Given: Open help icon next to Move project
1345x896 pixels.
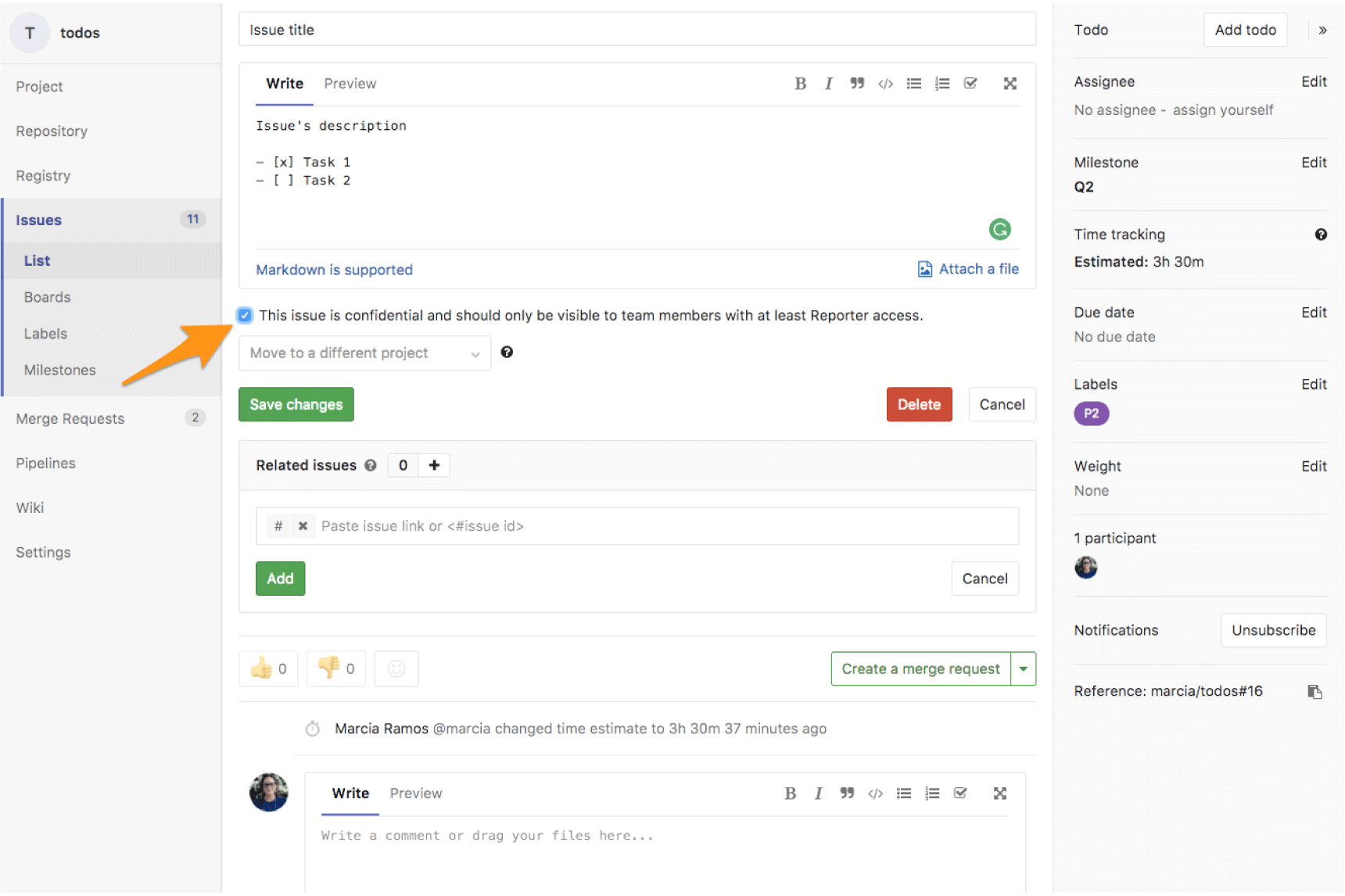Looking at the screenshot, I should coord(507,352).
